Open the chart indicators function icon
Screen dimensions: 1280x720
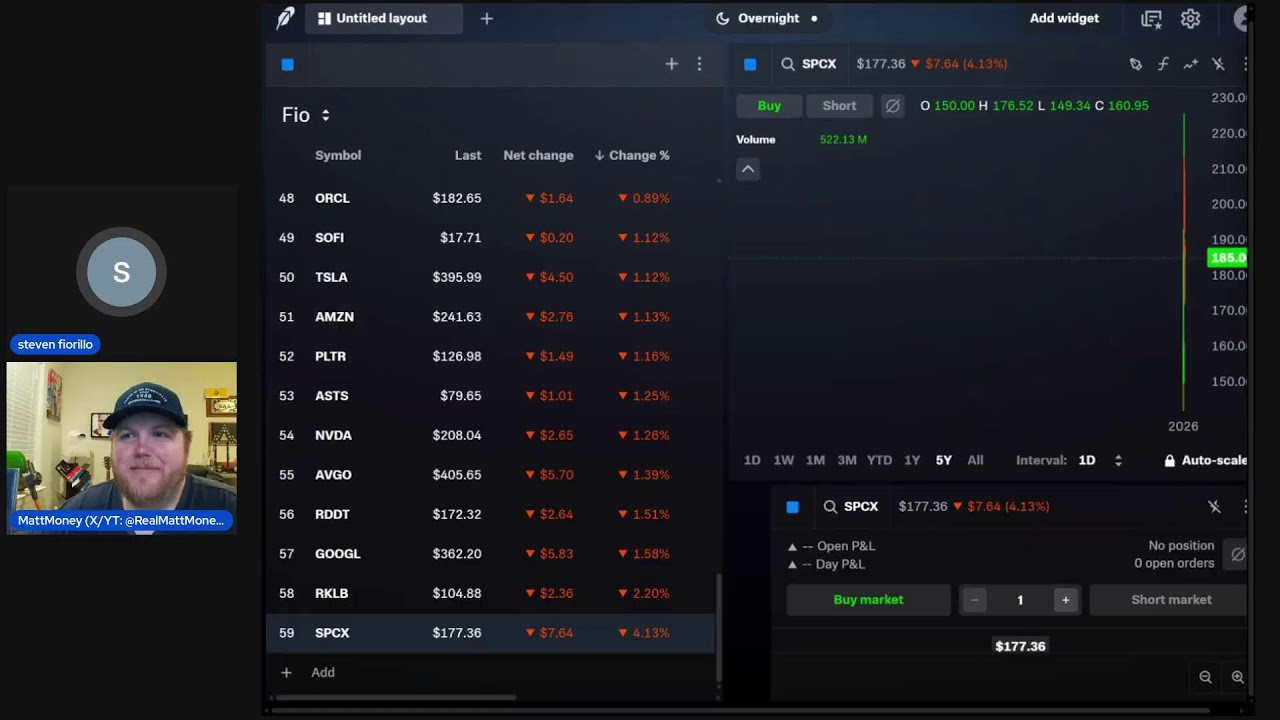(x=1163, y=64)
